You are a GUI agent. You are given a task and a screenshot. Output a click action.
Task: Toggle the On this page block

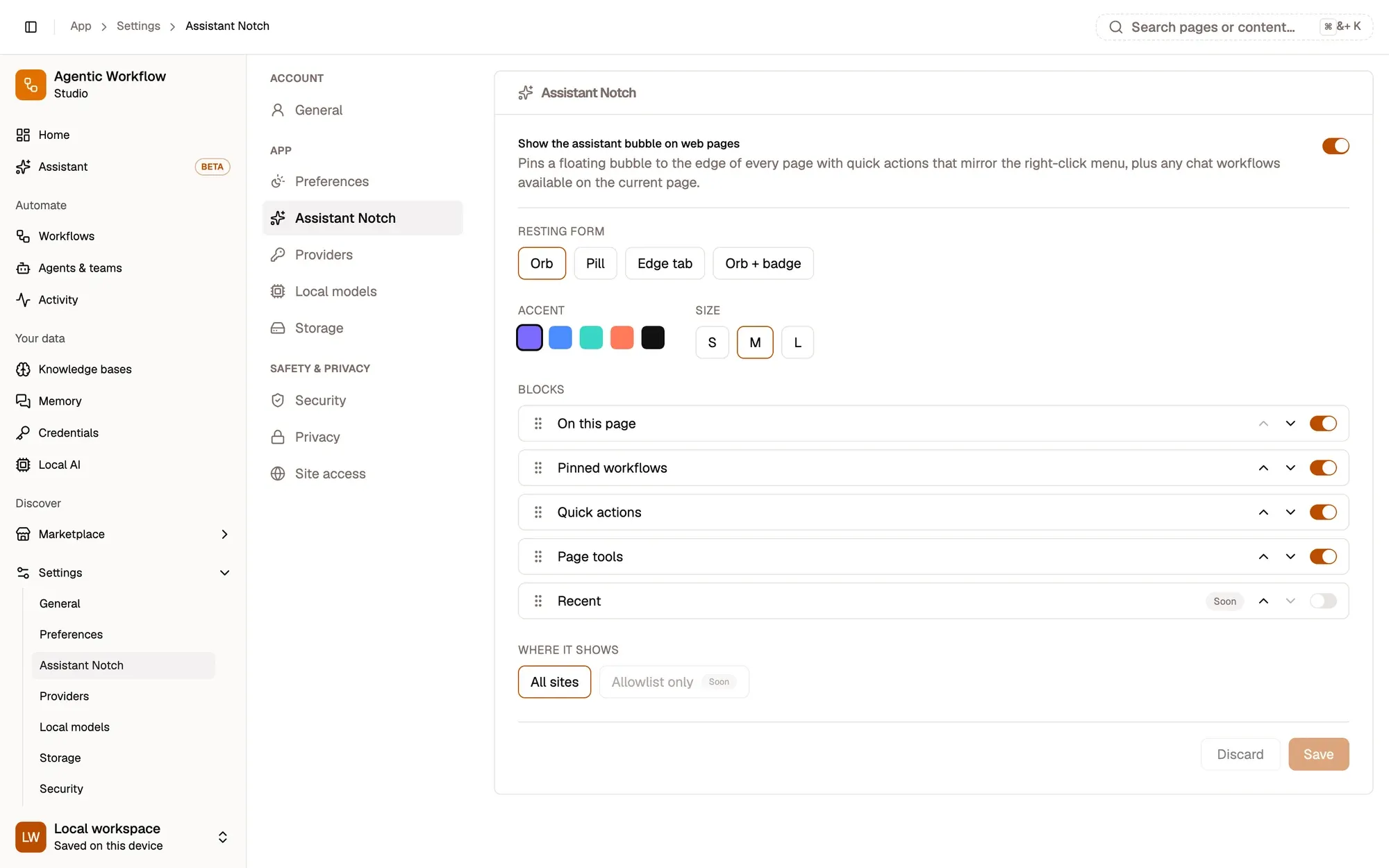coord(1323,424)
